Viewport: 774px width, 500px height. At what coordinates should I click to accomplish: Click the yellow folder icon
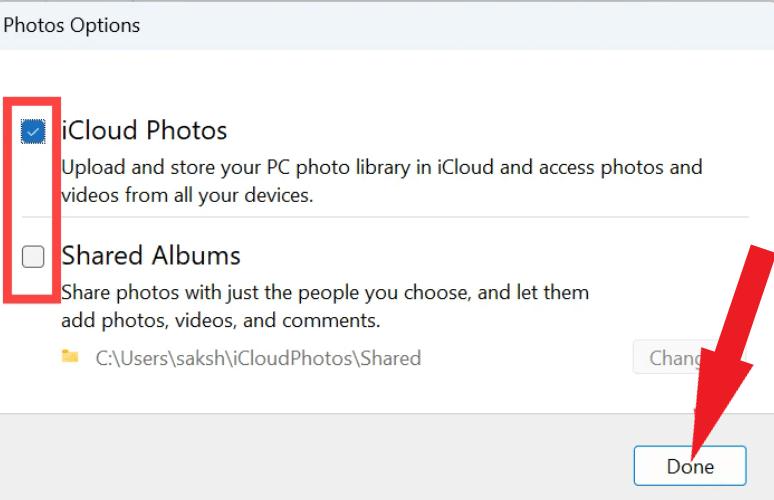click(70, 356)
